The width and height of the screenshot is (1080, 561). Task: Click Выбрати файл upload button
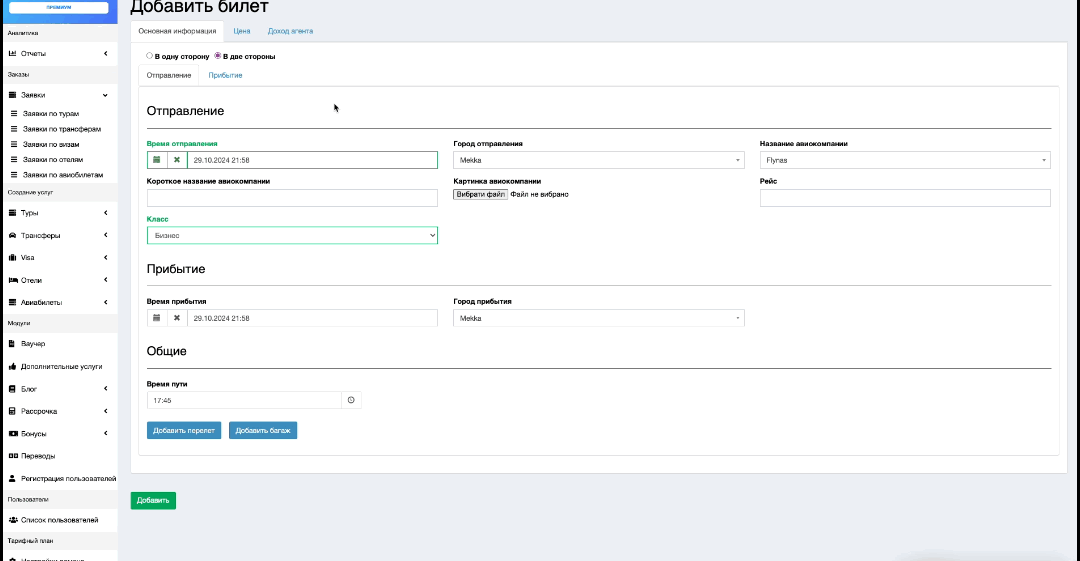coord(480,194)
